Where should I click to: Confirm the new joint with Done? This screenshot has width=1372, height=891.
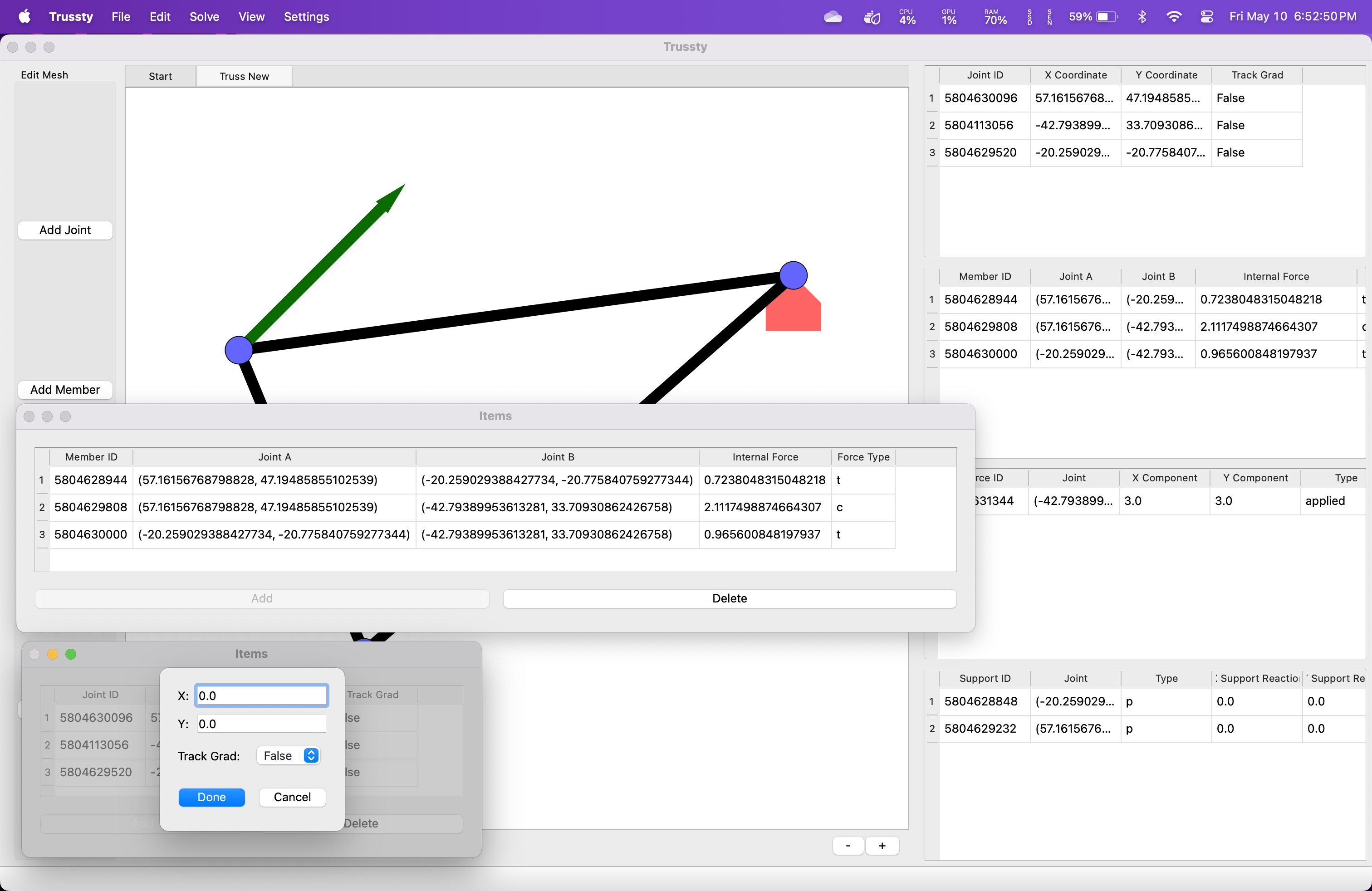(x=211, y=797)
